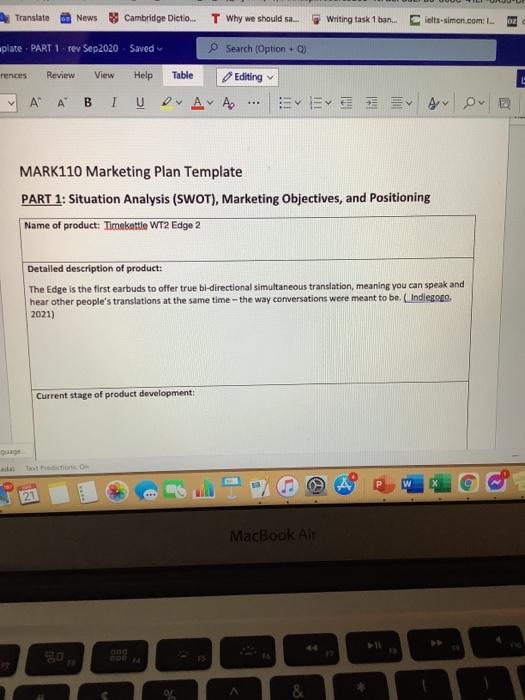Click the Shrink Font (smaller A) icon
Screen dimensions: 525x700
coord(62,103)
